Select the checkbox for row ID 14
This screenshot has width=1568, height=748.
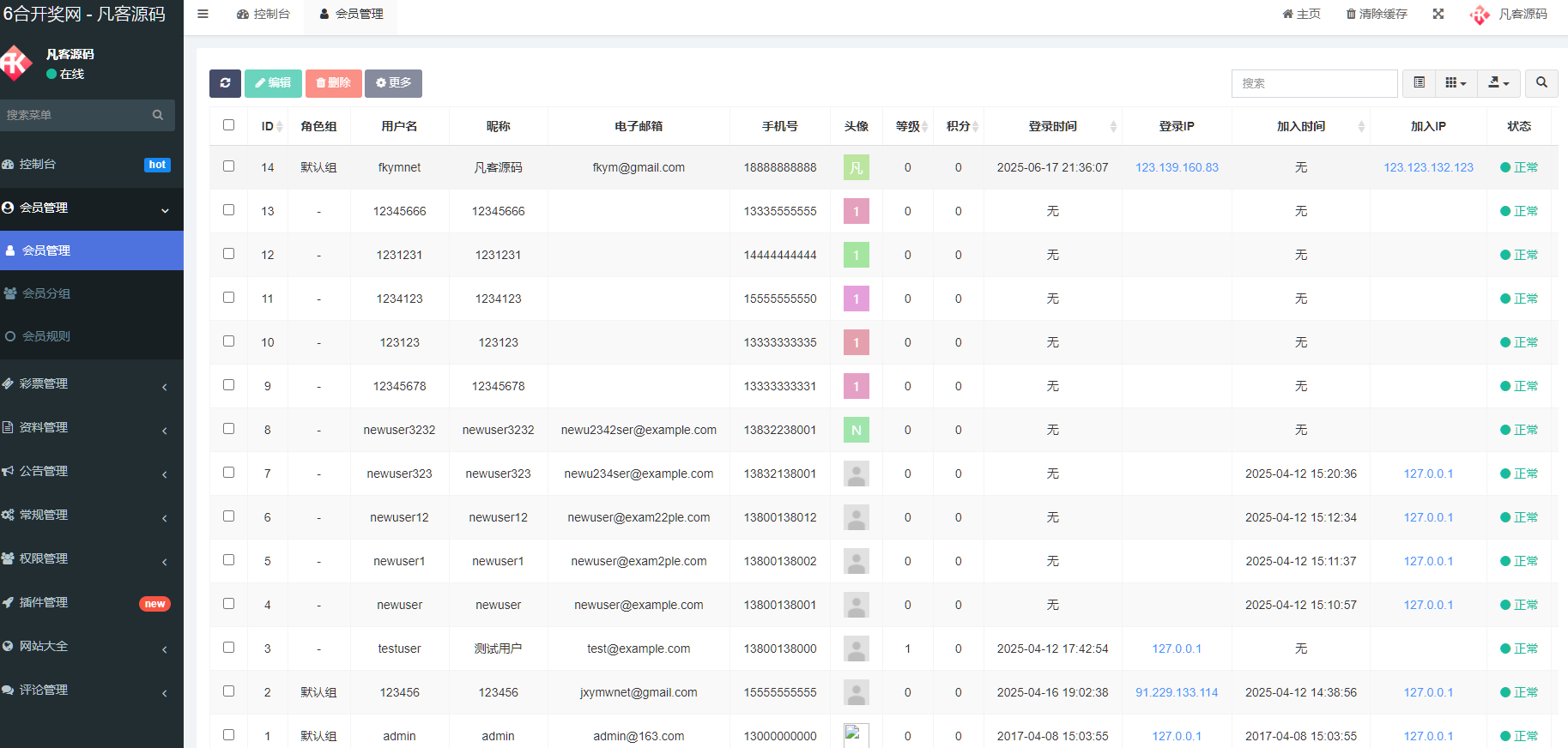click(x=228, y=166)
